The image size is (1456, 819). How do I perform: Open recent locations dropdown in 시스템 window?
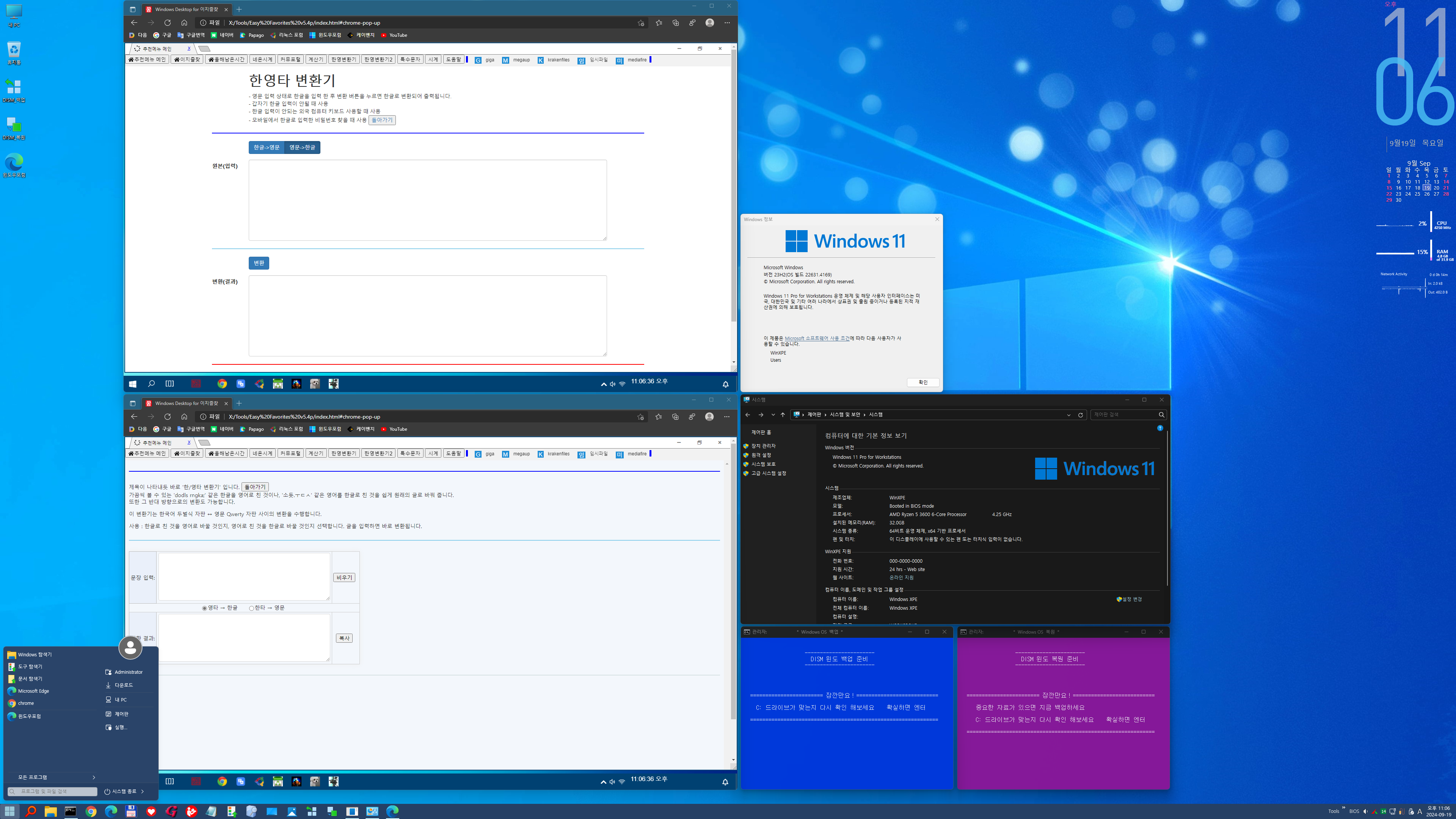point(773,415)
